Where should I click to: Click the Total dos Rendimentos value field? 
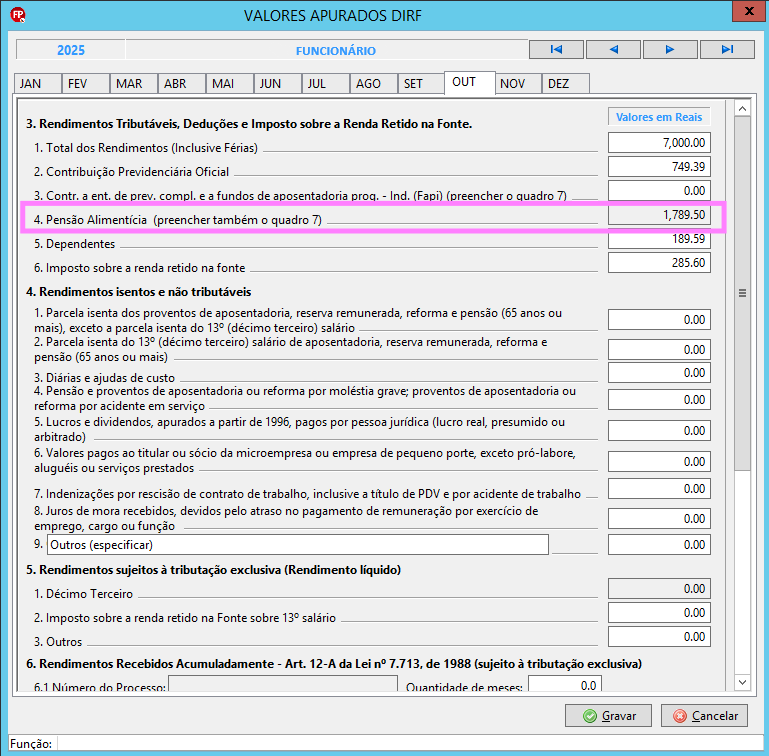659,143
